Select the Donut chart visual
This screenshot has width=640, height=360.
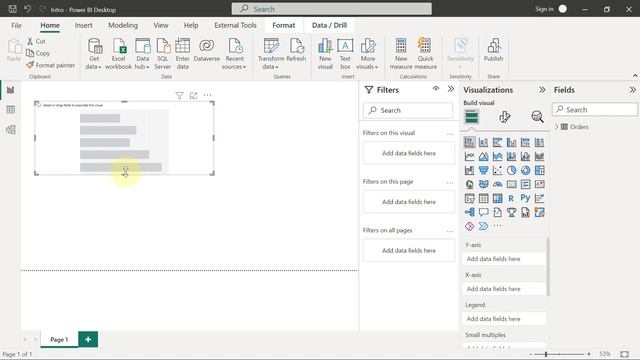point(525,170)
